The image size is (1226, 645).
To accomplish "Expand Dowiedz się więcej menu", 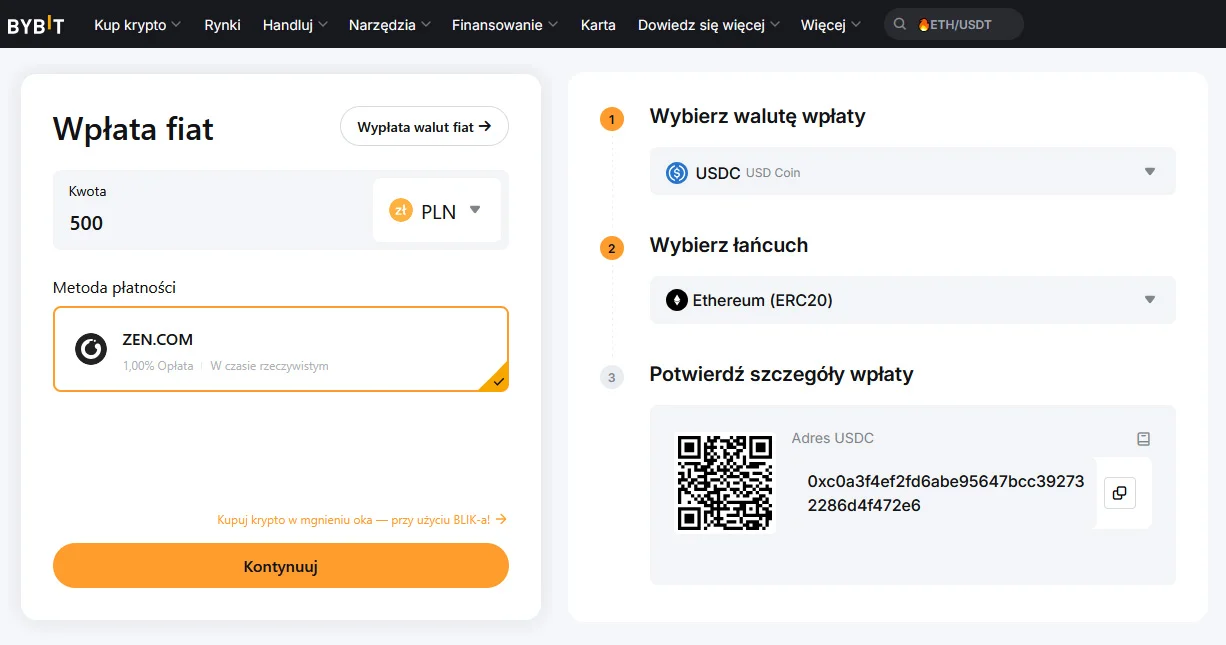I will coord(708,25).
